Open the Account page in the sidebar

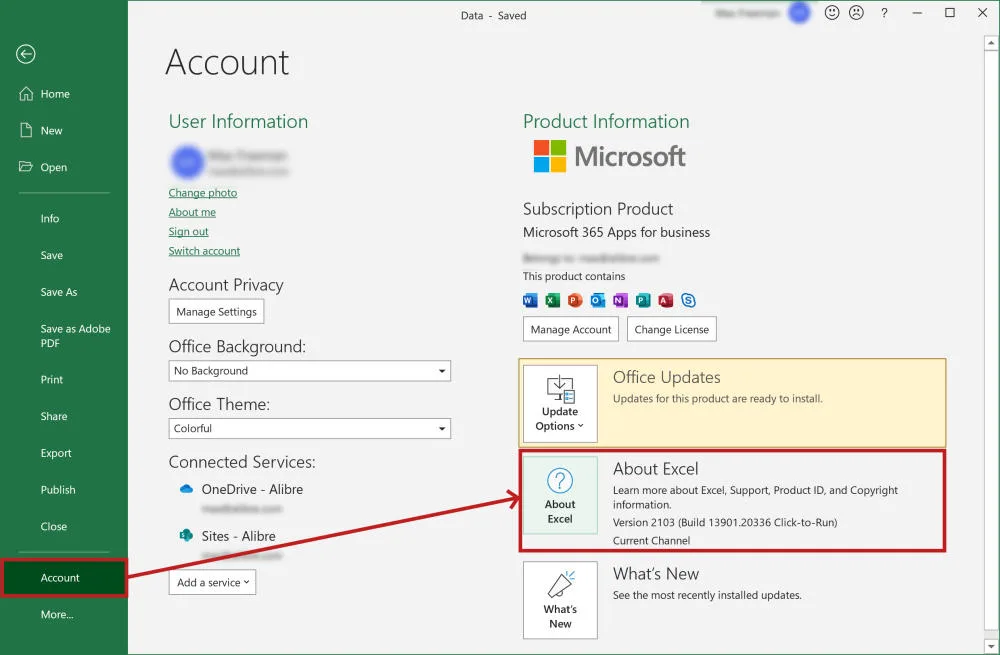pyautogui.click(x=64, y=578)
